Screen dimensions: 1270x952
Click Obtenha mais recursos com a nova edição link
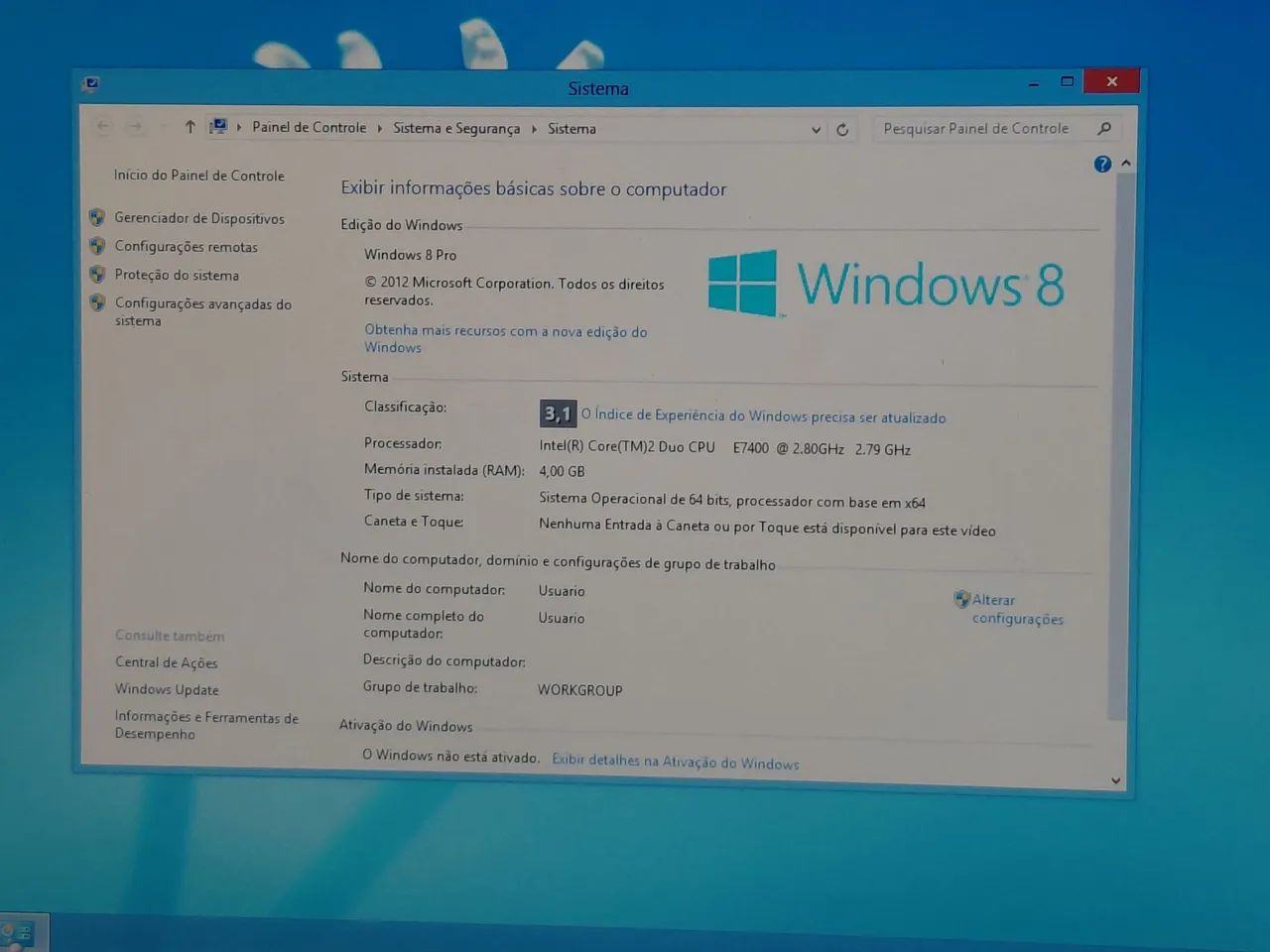click(x=505, y=339)
